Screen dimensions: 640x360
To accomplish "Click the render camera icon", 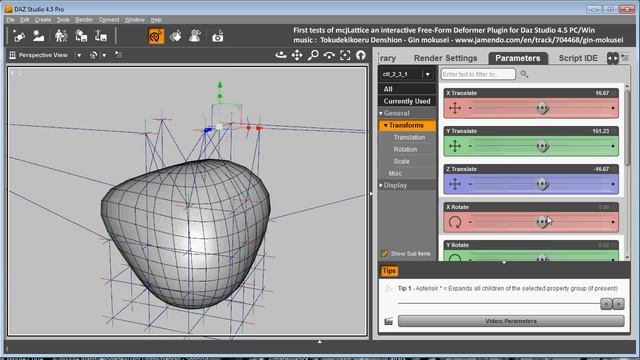I will pos(218,37).
